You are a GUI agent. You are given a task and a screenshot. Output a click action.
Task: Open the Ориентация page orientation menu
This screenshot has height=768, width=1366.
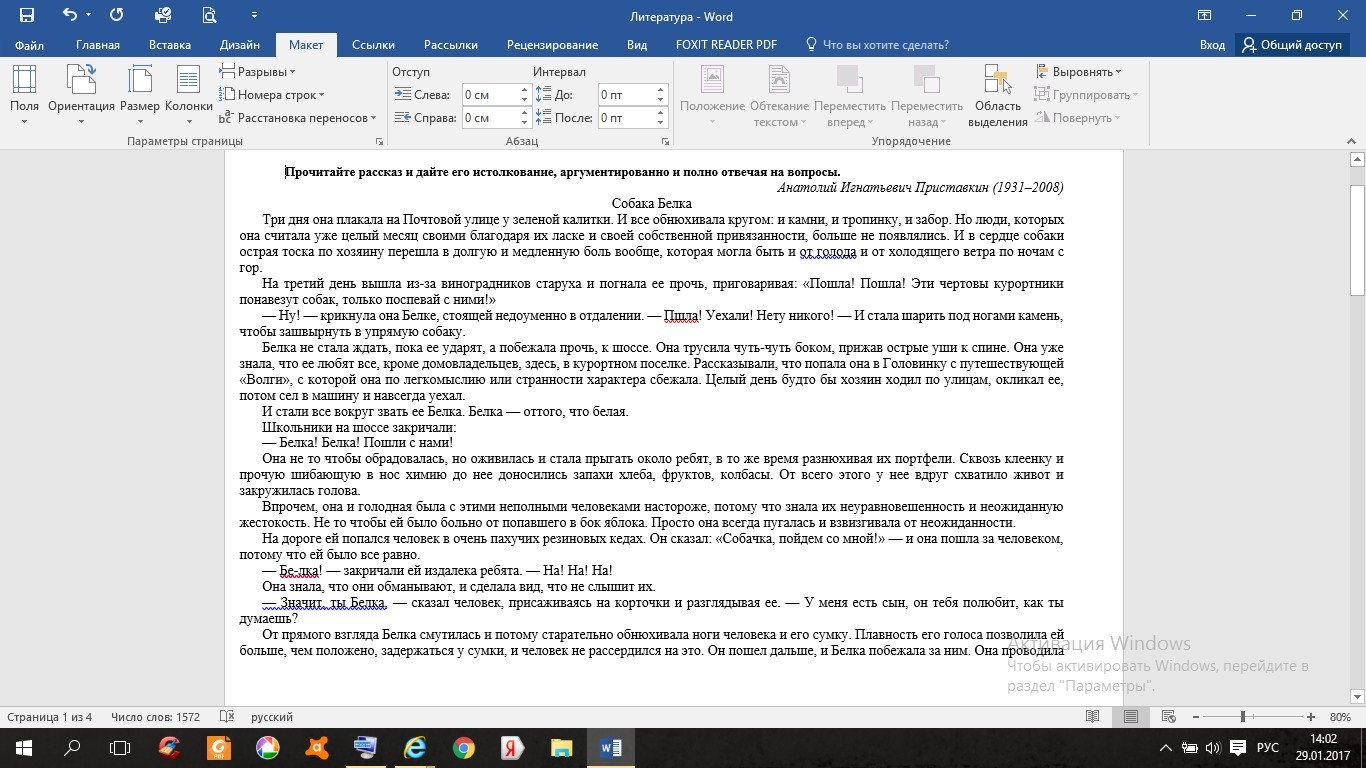pyautogui.click(x=81, y=95)
